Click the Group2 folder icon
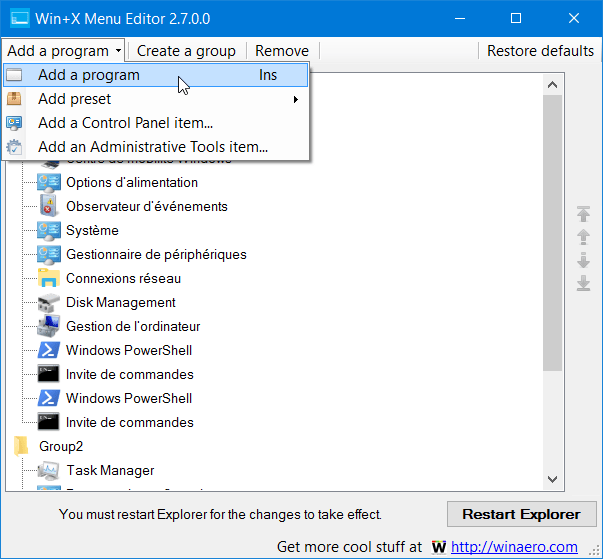Image resolution: width=603 pixels, height=559 pixels. pos(21,446)
